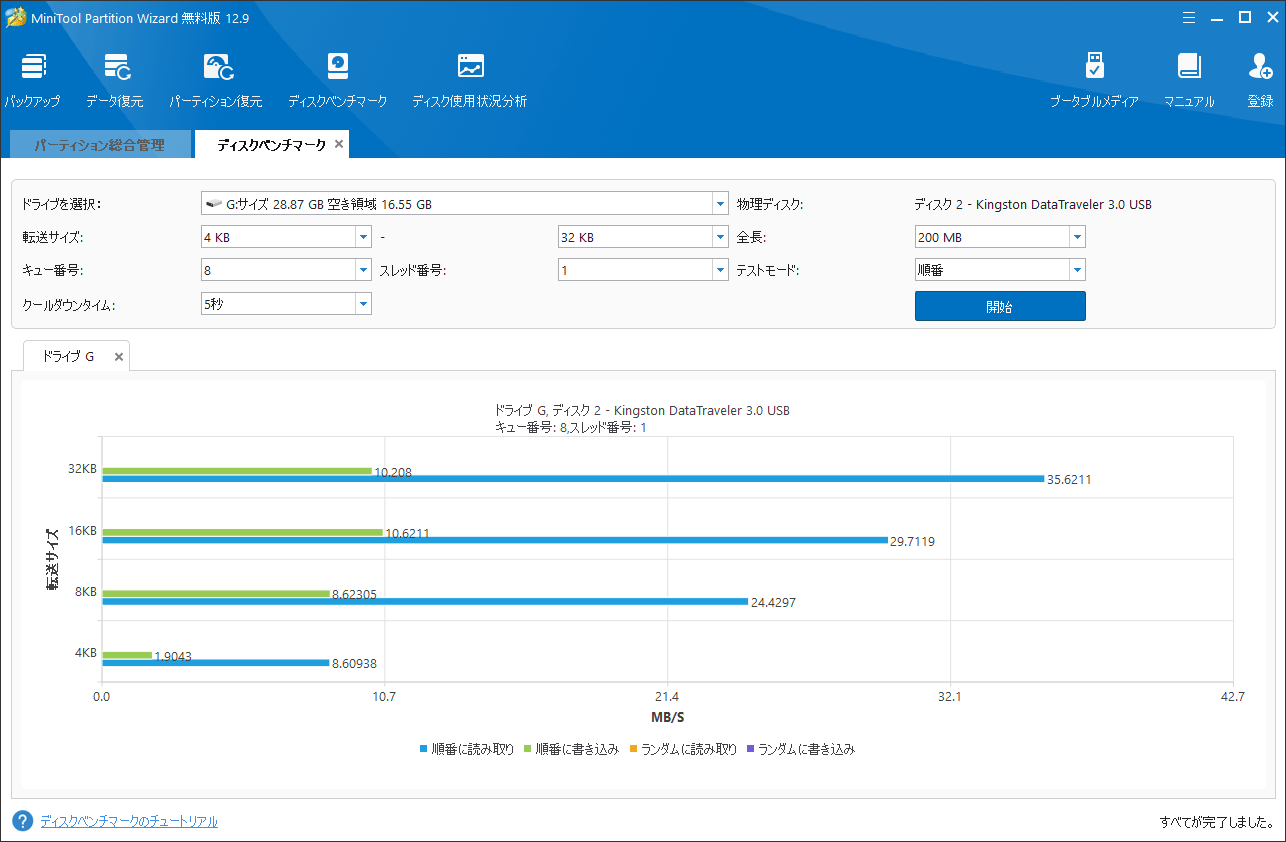Toggle 順番に読み取り legend swatch

(424, 749)
